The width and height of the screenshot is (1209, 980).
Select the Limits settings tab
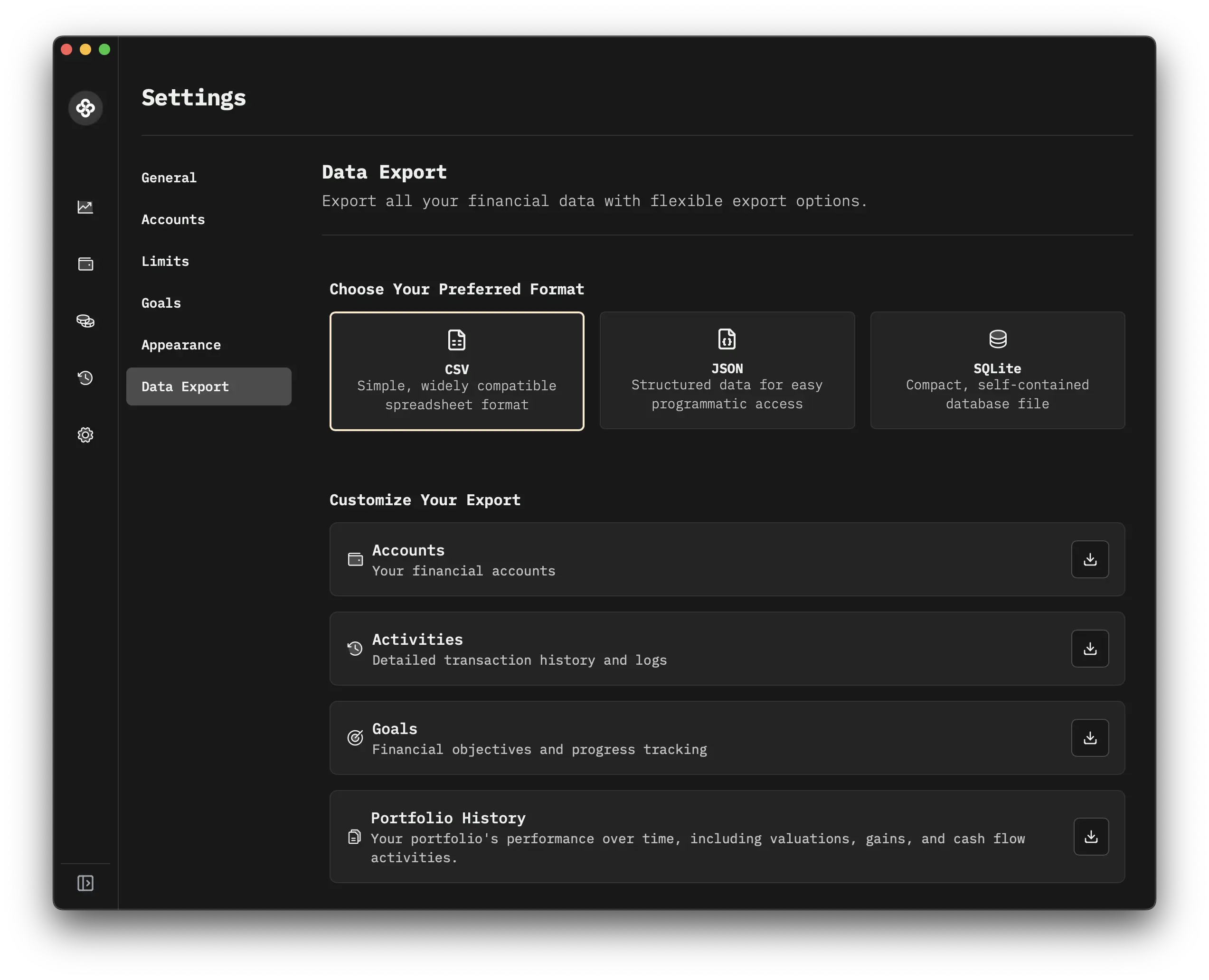(165, 261)
